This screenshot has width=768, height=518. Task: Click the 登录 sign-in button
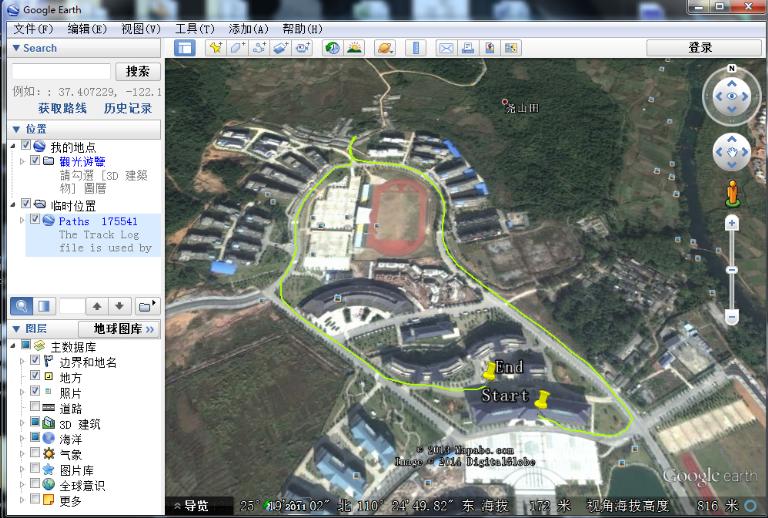[704, 48]
